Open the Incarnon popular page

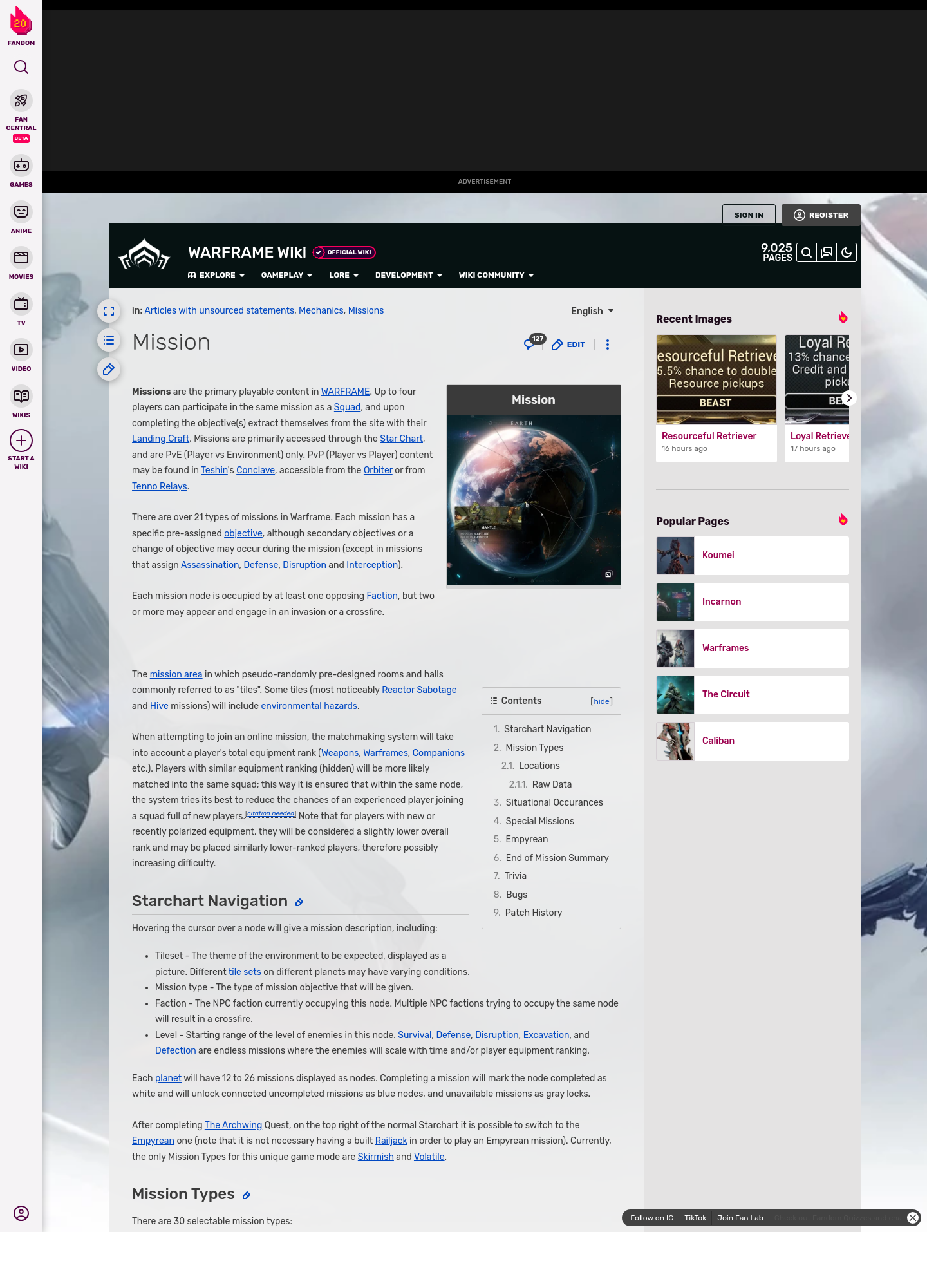click(753, 601)
